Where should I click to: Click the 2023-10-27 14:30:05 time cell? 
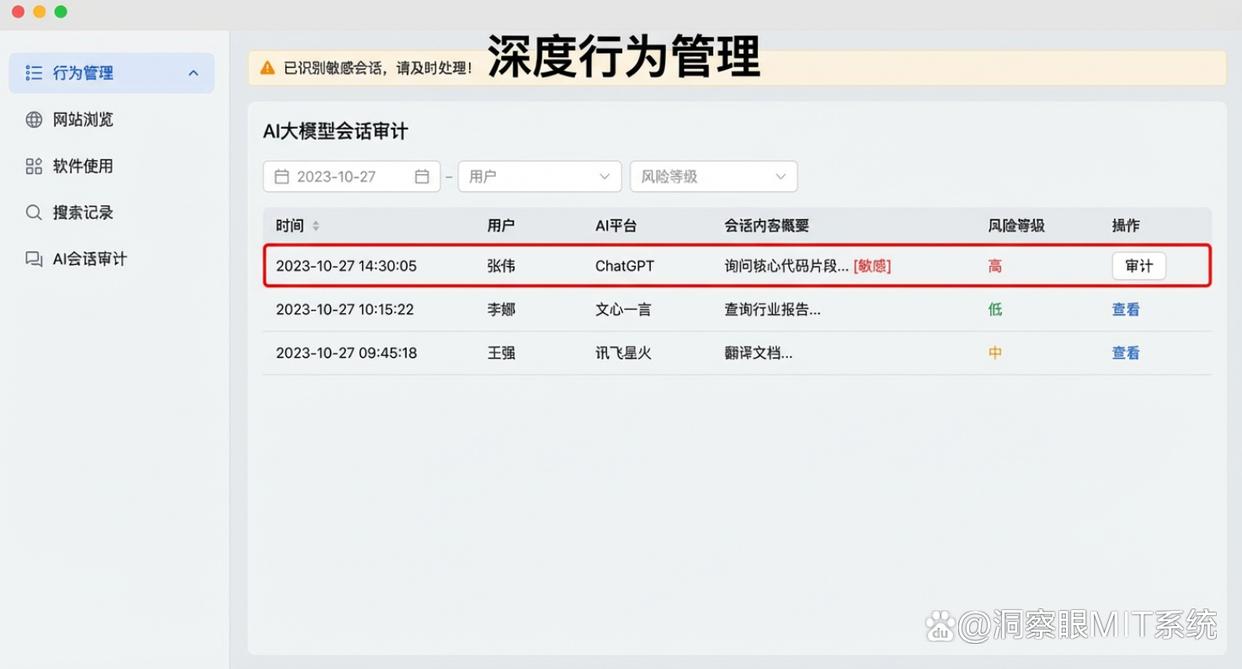(346, 266)
